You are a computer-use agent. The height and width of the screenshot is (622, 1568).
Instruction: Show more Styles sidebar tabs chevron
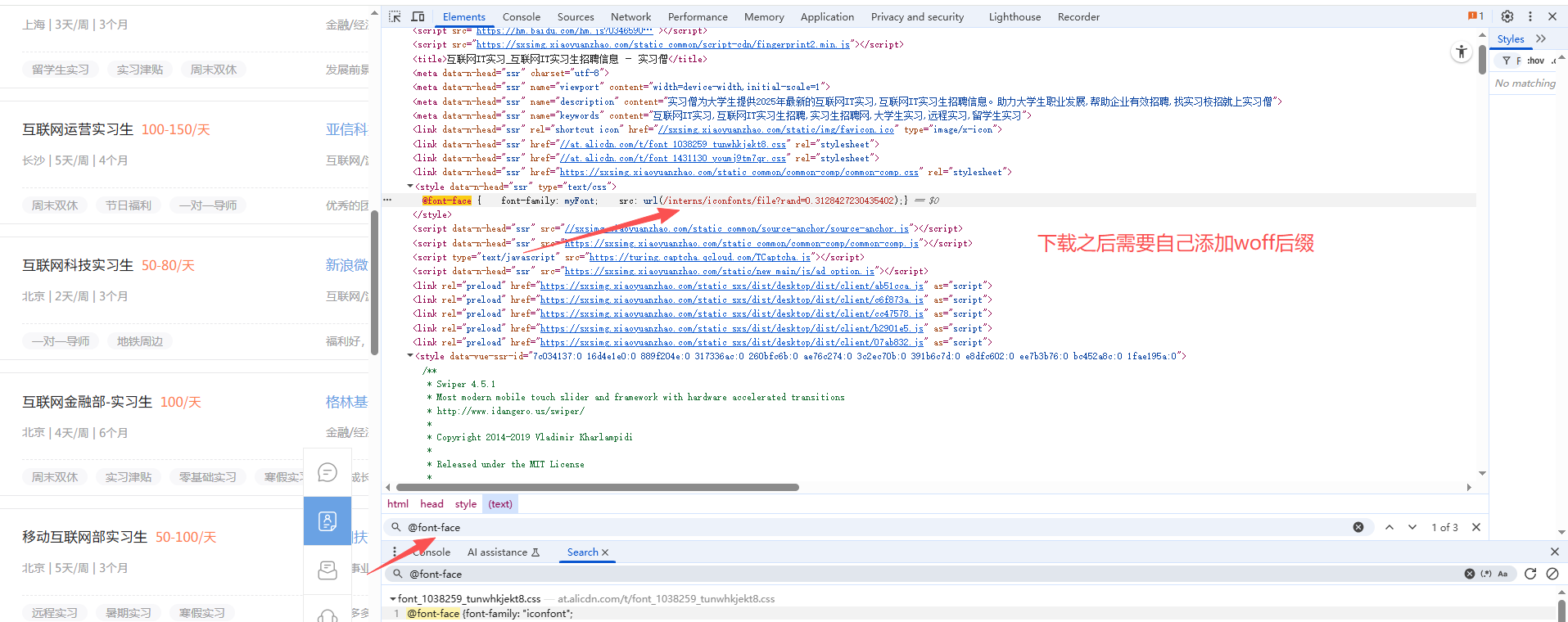tap(1541, 38)
